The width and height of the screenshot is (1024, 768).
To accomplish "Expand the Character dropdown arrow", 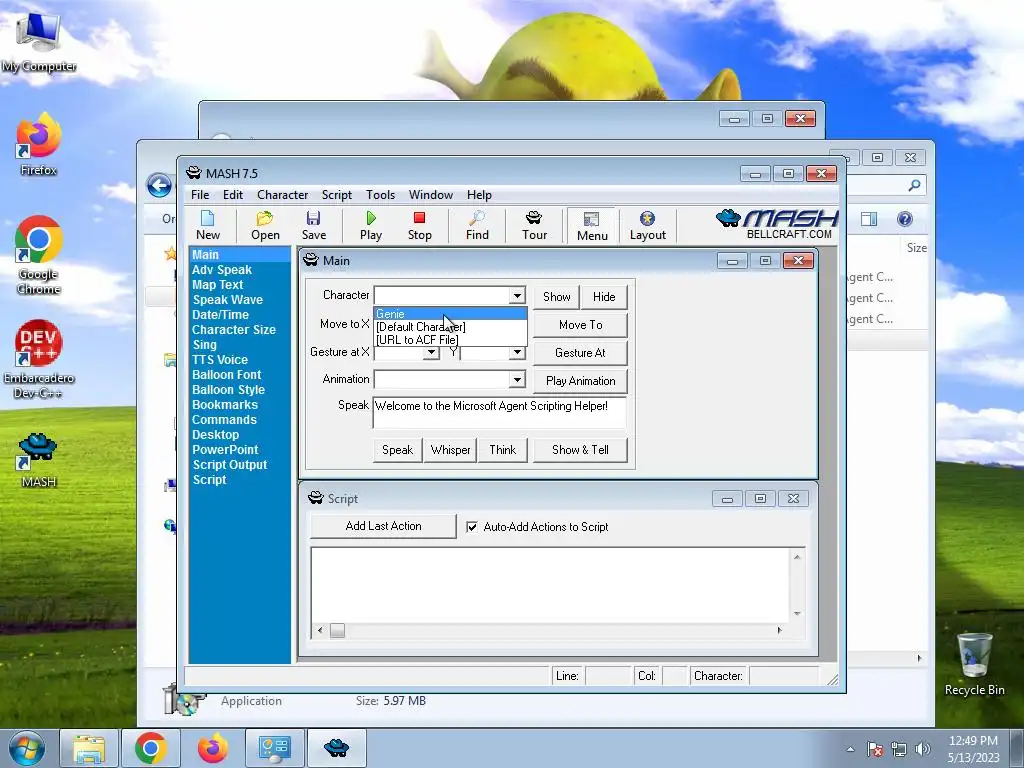I will [x=517, y=296].
